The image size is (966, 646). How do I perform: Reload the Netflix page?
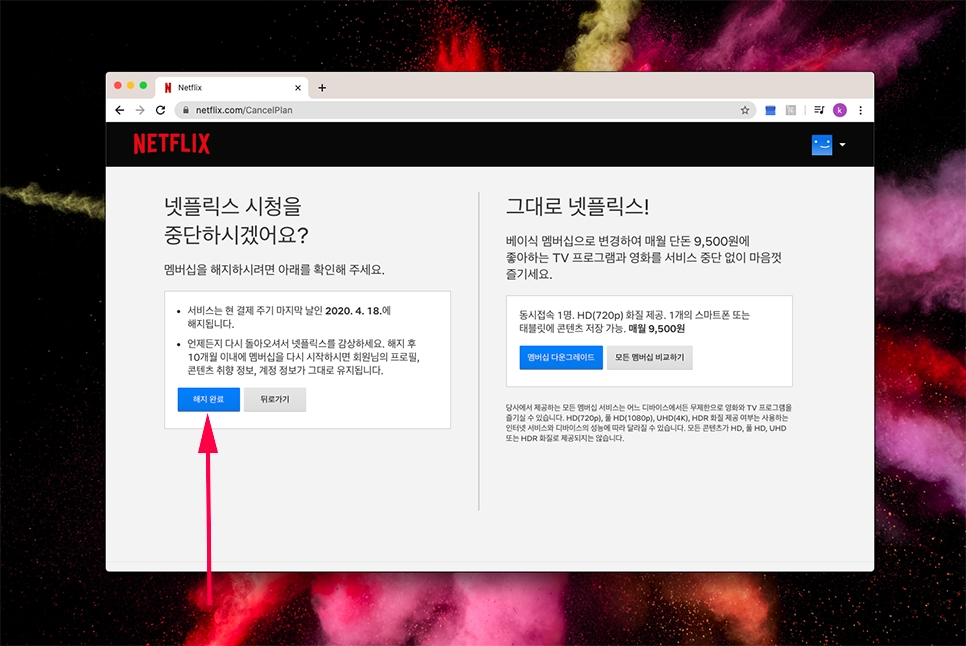point(160,110)
